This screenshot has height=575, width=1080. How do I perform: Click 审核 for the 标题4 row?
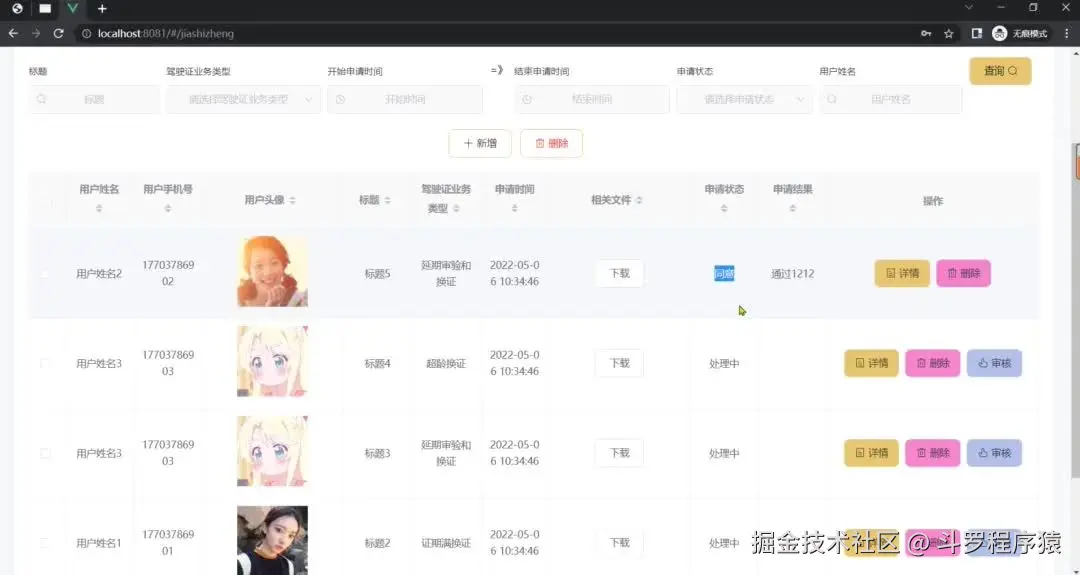point(994,363)
